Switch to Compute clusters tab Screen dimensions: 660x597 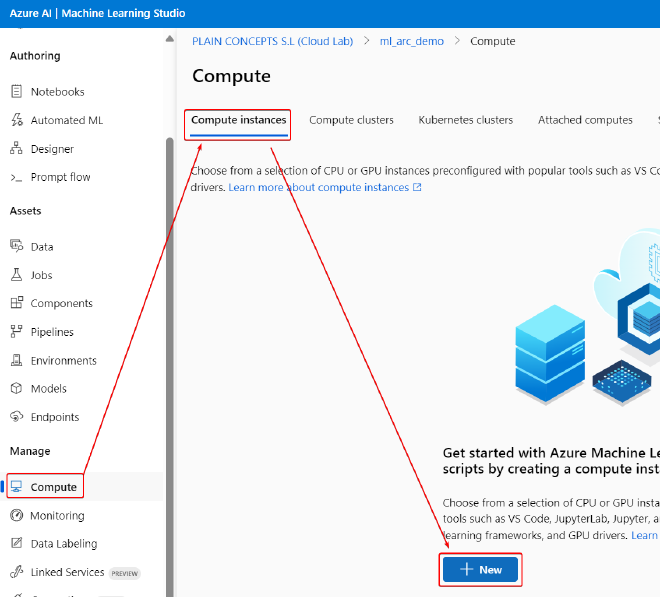[x=351, y=120]
